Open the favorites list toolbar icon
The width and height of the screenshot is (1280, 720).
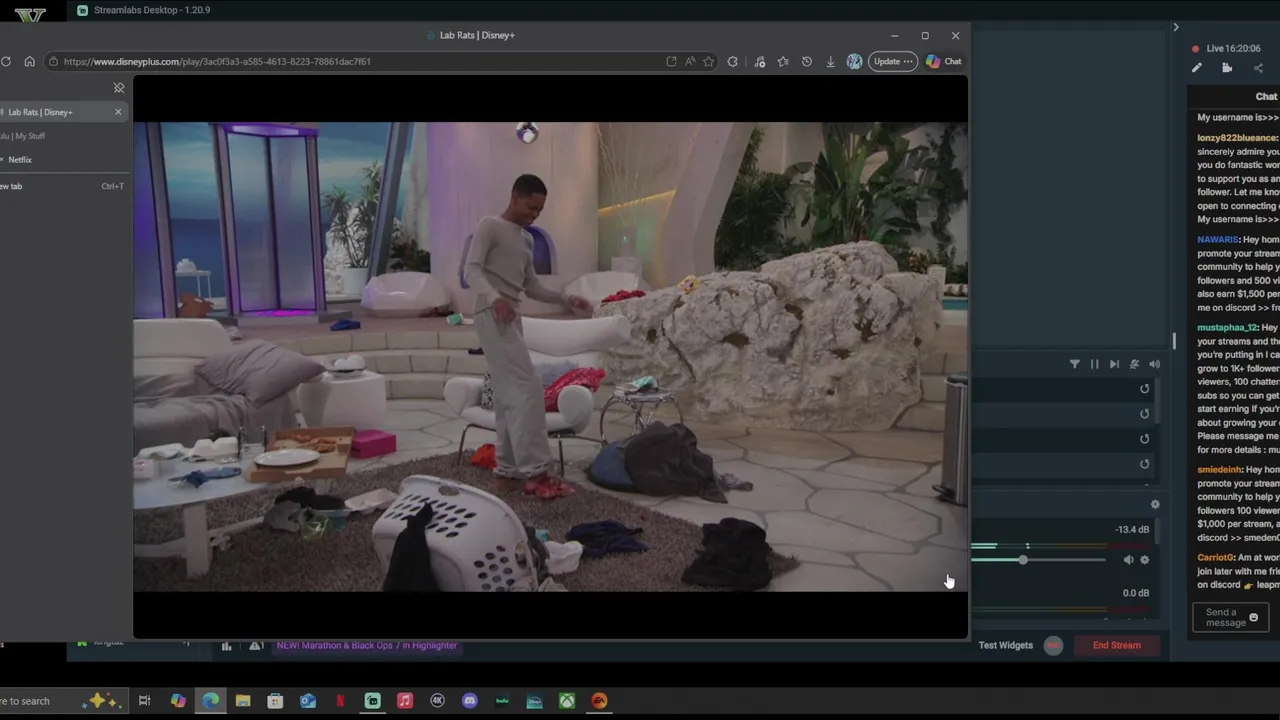(783, 61)
